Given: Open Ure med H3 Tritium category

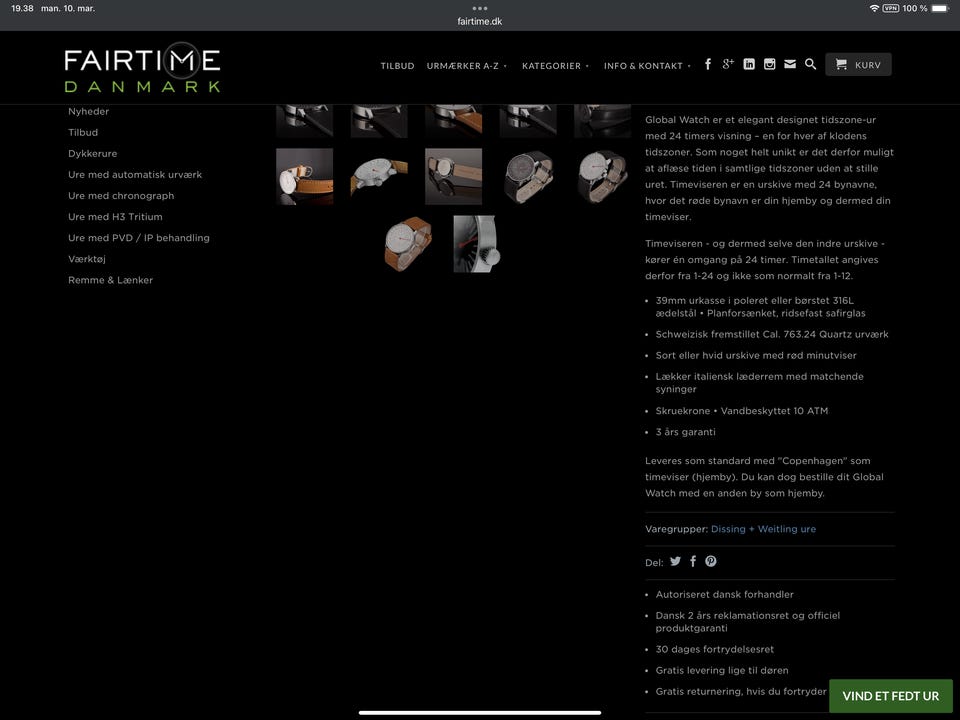Looking at the screenshot, I should [x=115, y=217].
